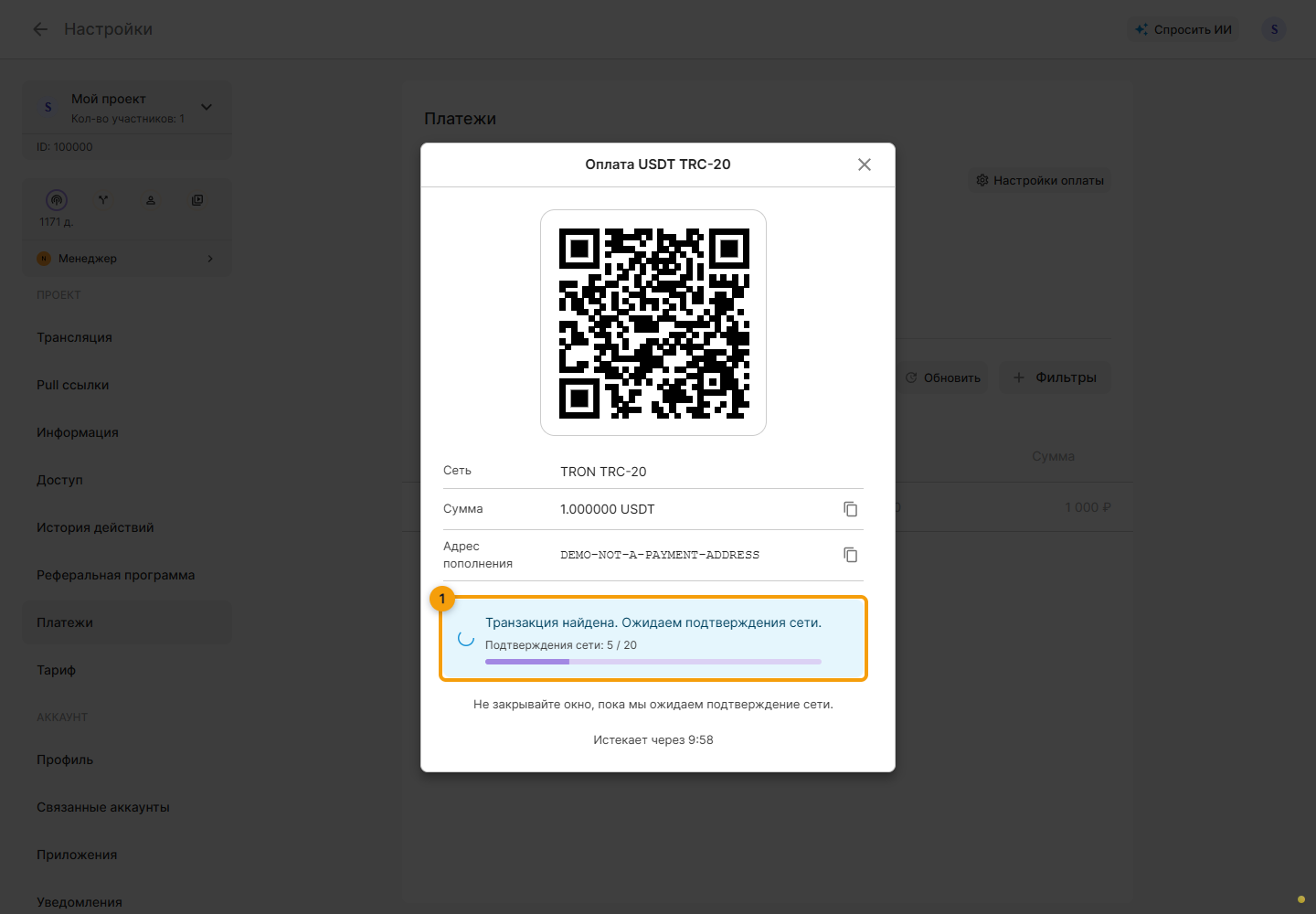
Task: Go to История действий
Action: point(127,527)
